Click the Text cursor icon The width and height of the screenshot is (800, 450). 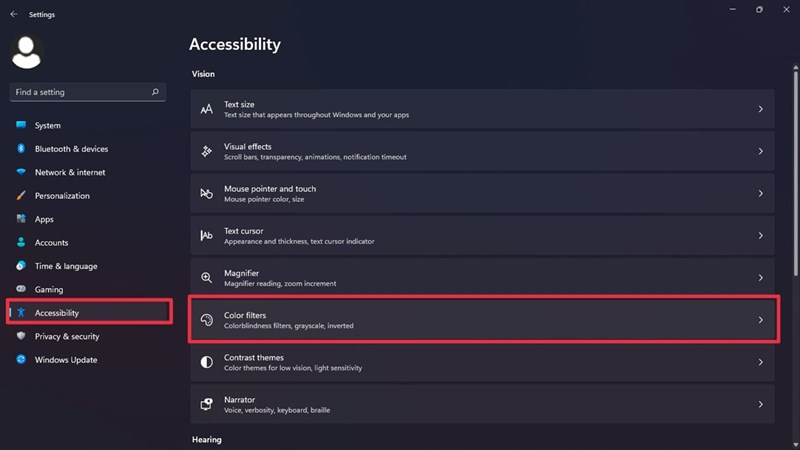pyautogui.click(x=206, y=236)
